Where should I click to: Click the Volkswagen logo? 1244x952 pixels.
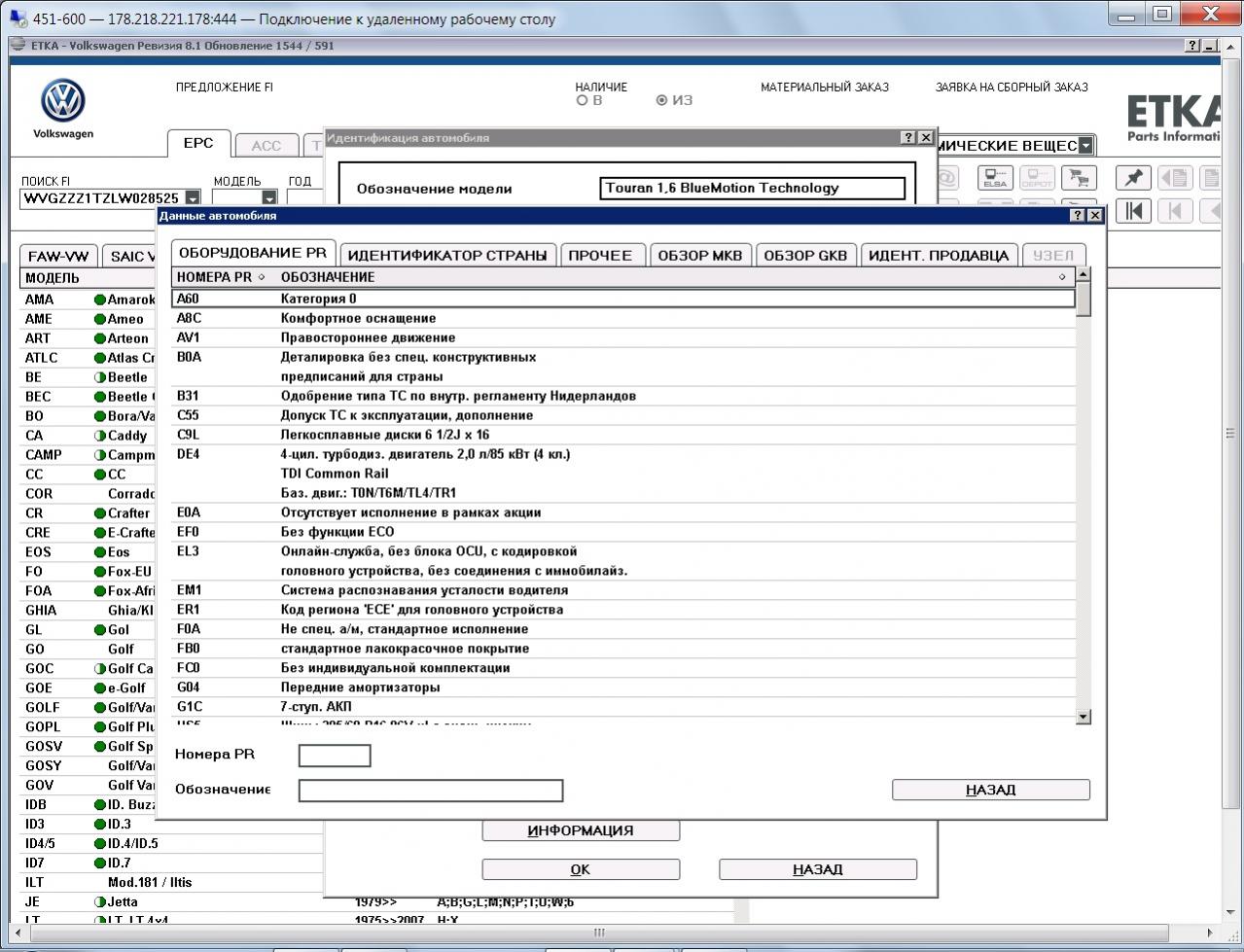tap(63, 101)
